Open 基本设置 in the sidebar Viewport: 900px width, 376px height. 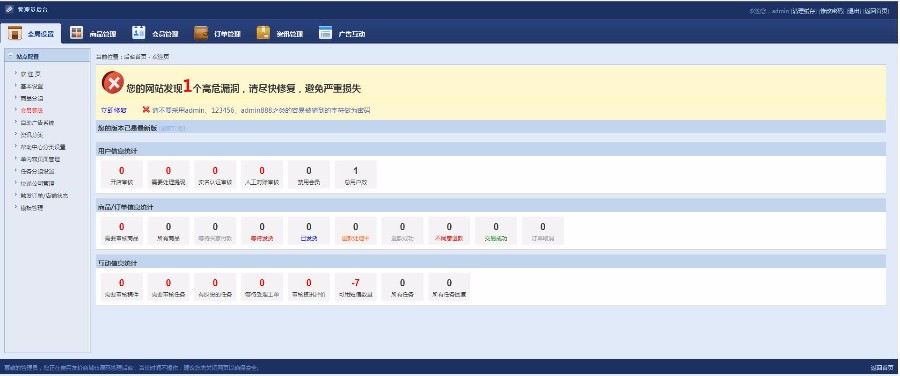tap(32, 86)
